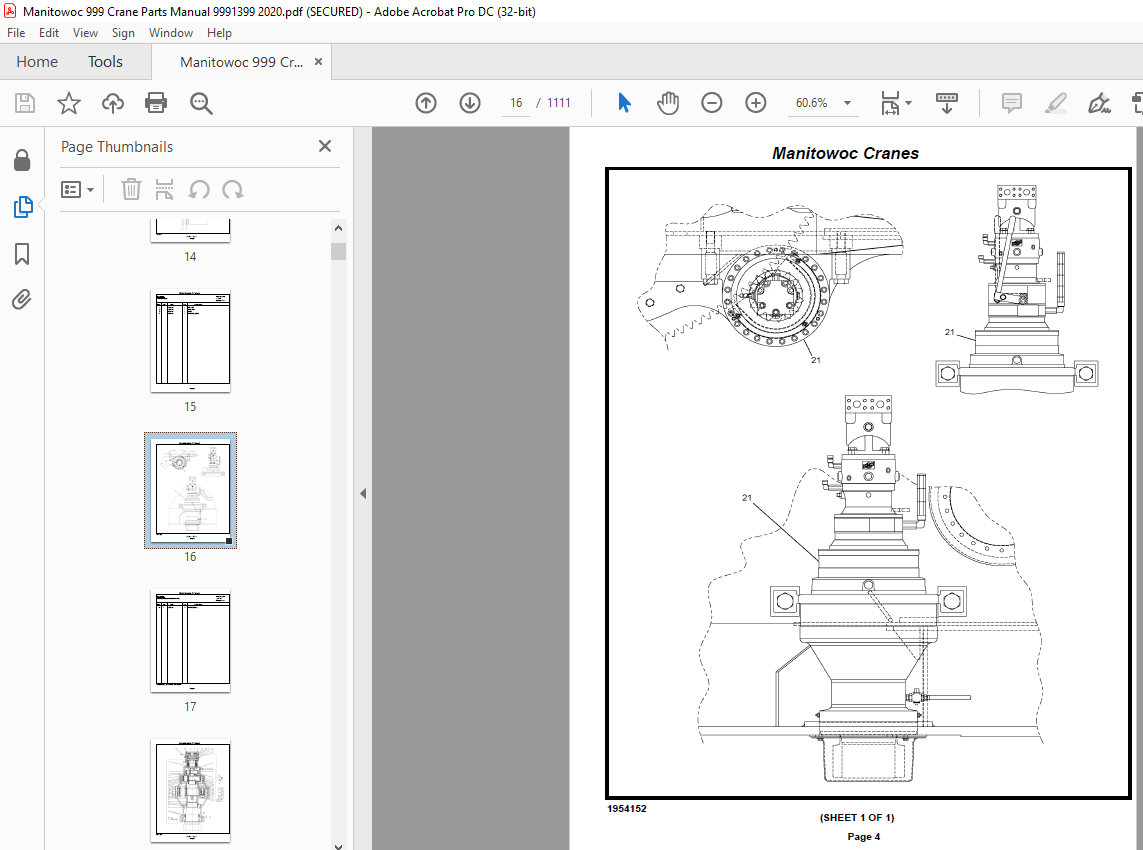The image size is (1143, 850).
Task: Click the page number input field
Action: point(516,103)
